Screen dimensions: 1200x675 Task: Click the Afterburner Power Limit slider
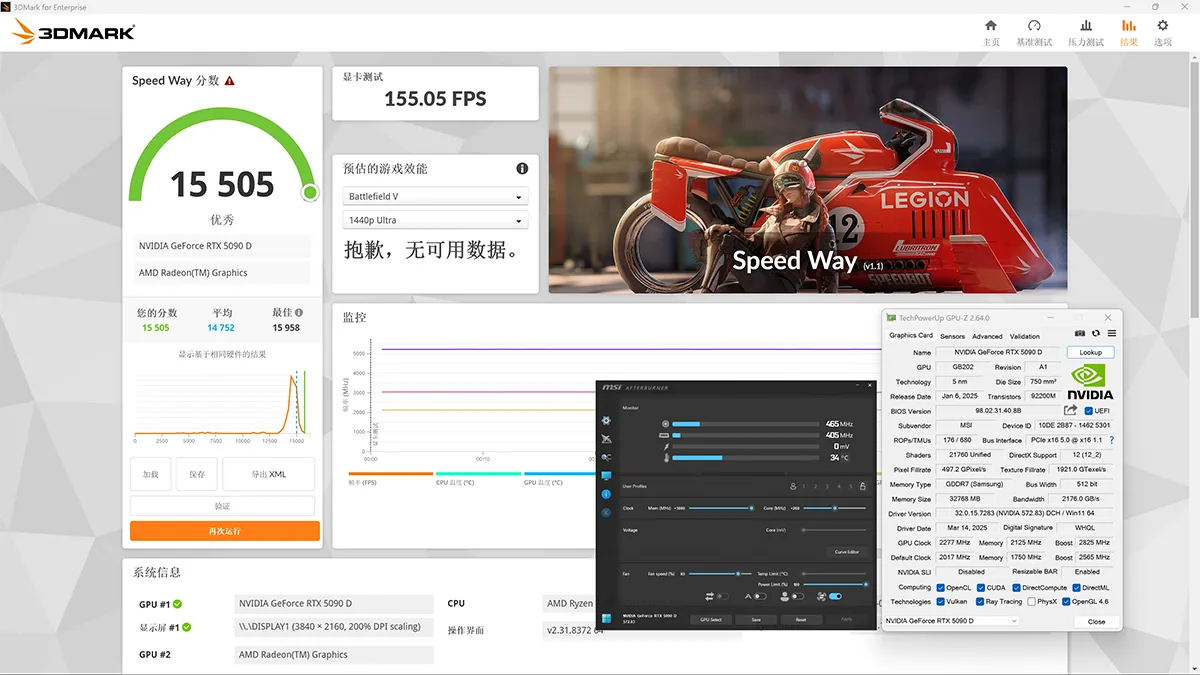tap(835, 584)
